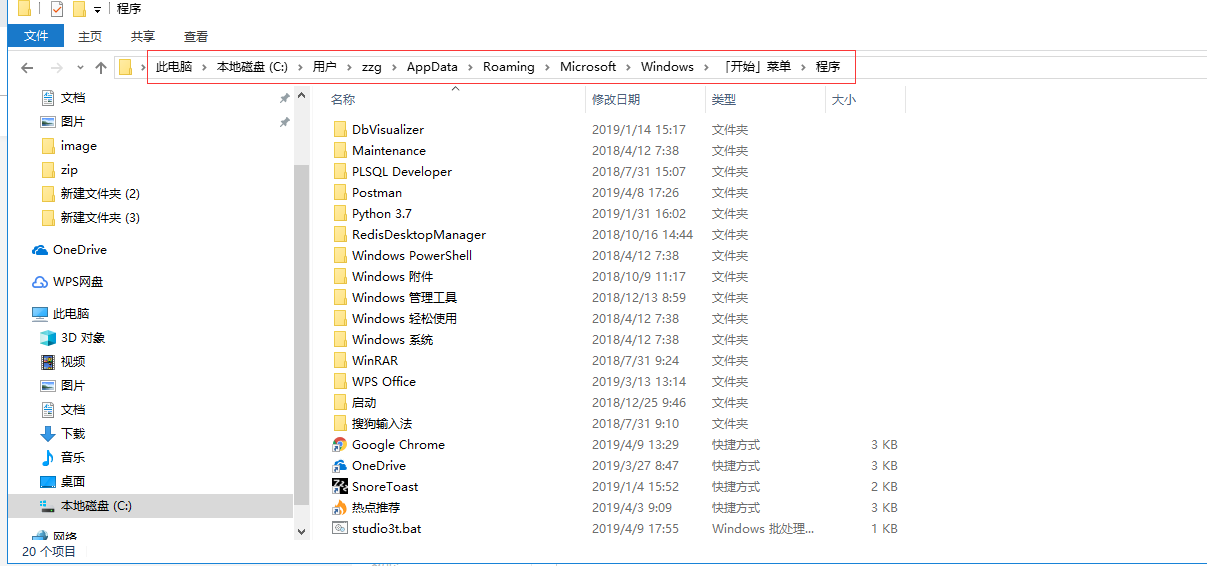Select the OneDrive shortcut icon in file list
Viewport: 1207px width, 566px height.
pyautogui.click(x=340, y=466)
